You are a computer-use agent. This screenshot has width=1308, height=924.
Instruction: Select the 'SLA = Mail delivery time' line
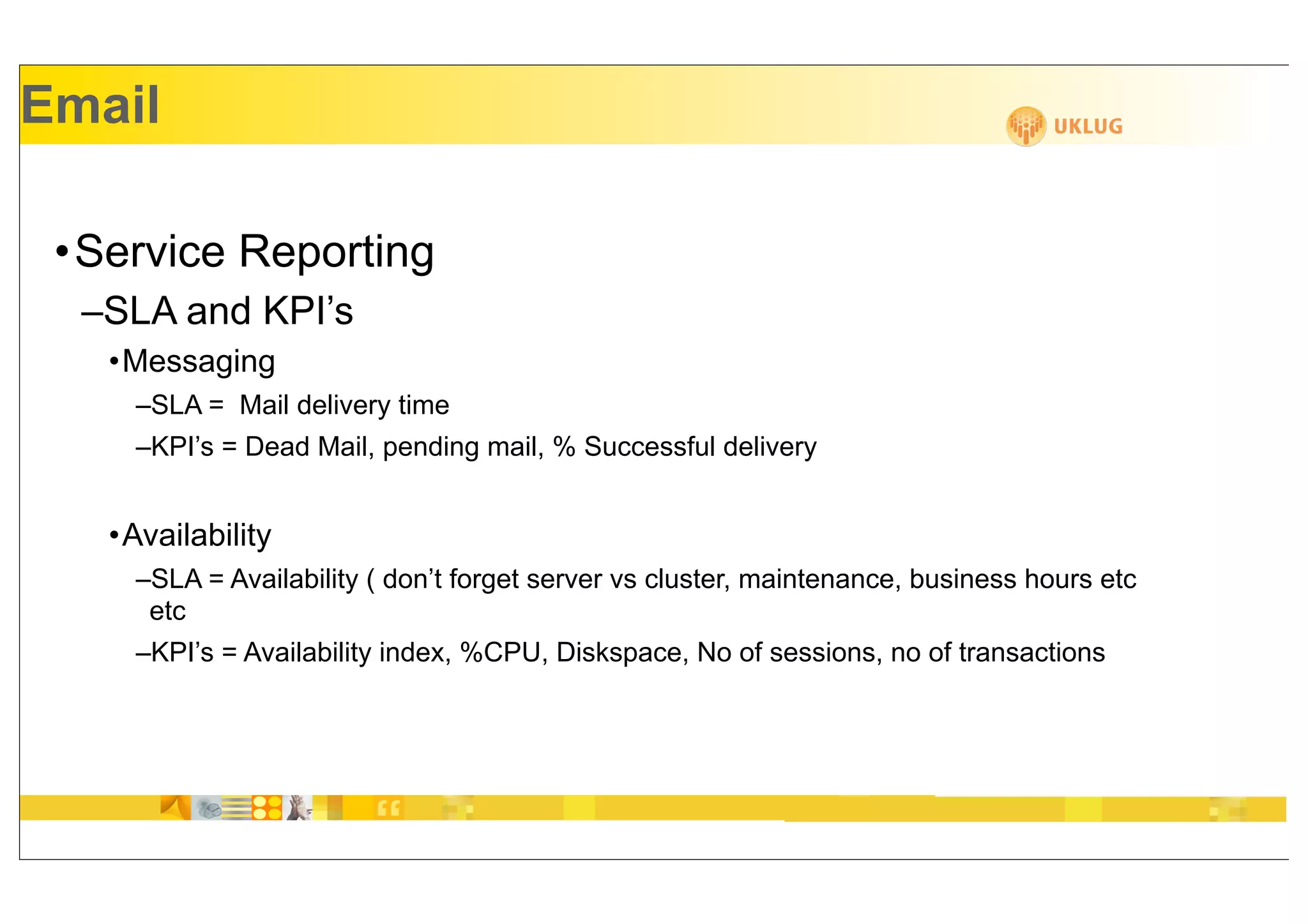point(293,405)
